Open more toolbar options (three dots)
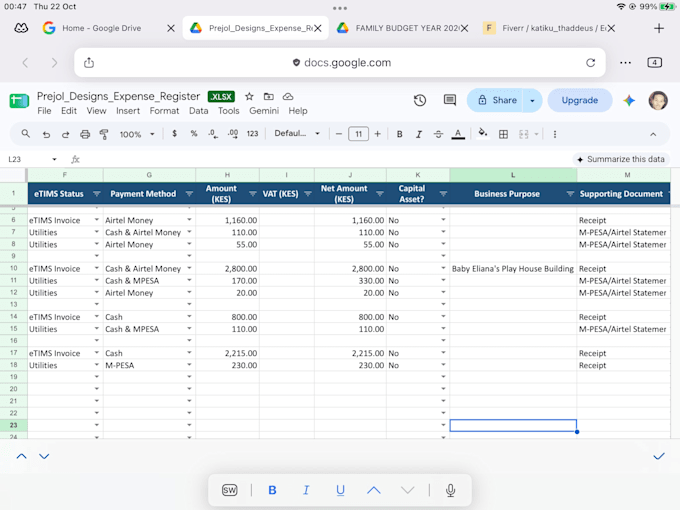Viewport: 680px width, 510px height. coord(555,134)
